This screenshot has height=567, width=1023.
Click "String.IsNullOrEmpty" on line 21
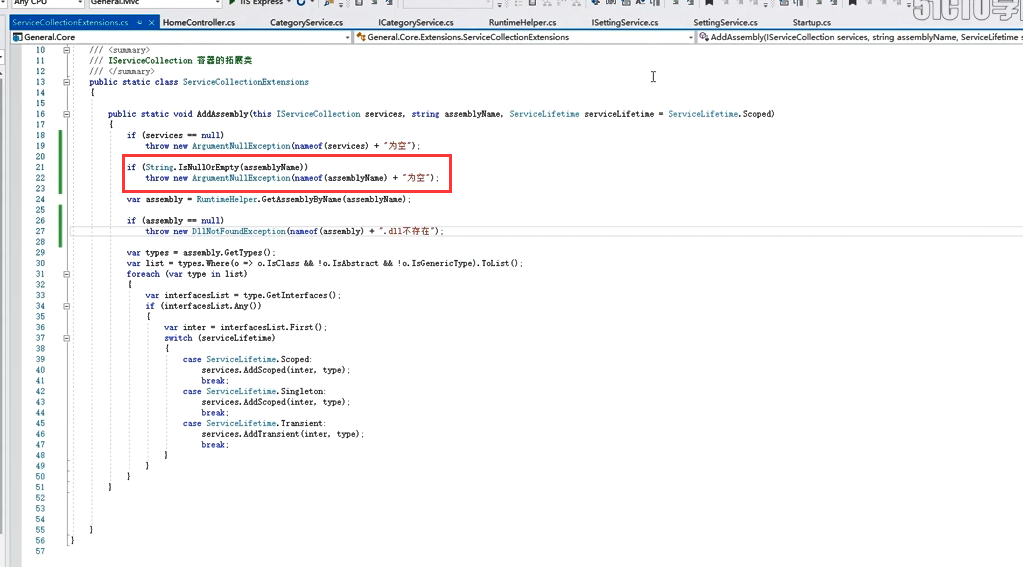tap(192, 168)
